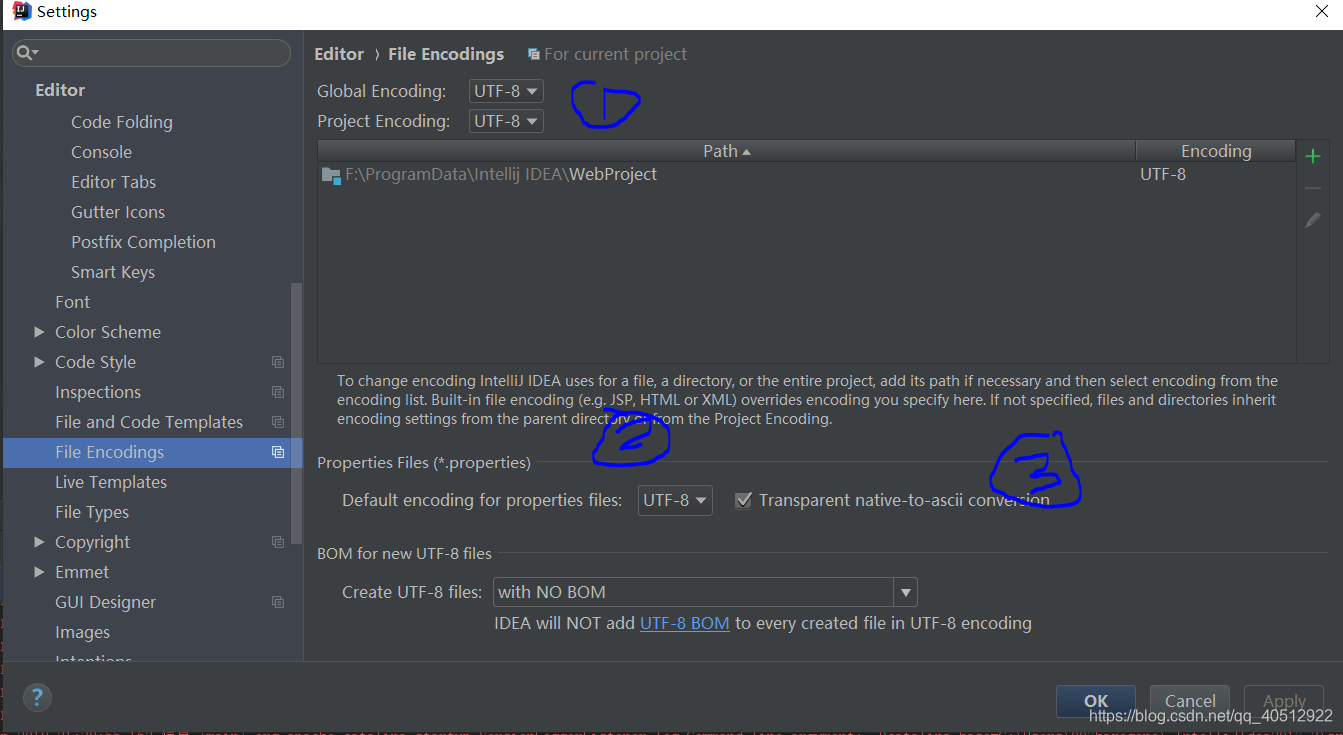Open Images settings page
This screenshot has height=735, width=1343.
point(82,632)
